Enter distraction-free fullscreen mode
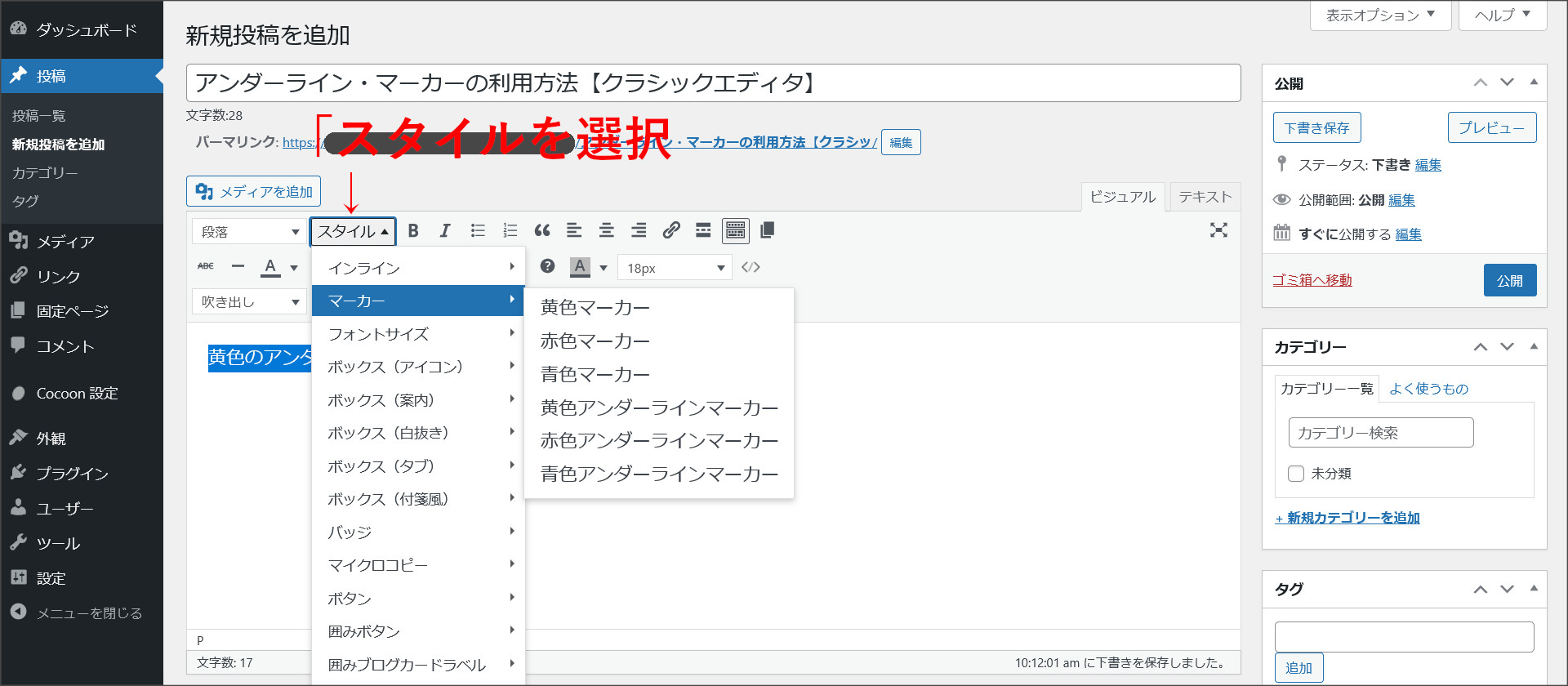 [x=1218, y=230]
